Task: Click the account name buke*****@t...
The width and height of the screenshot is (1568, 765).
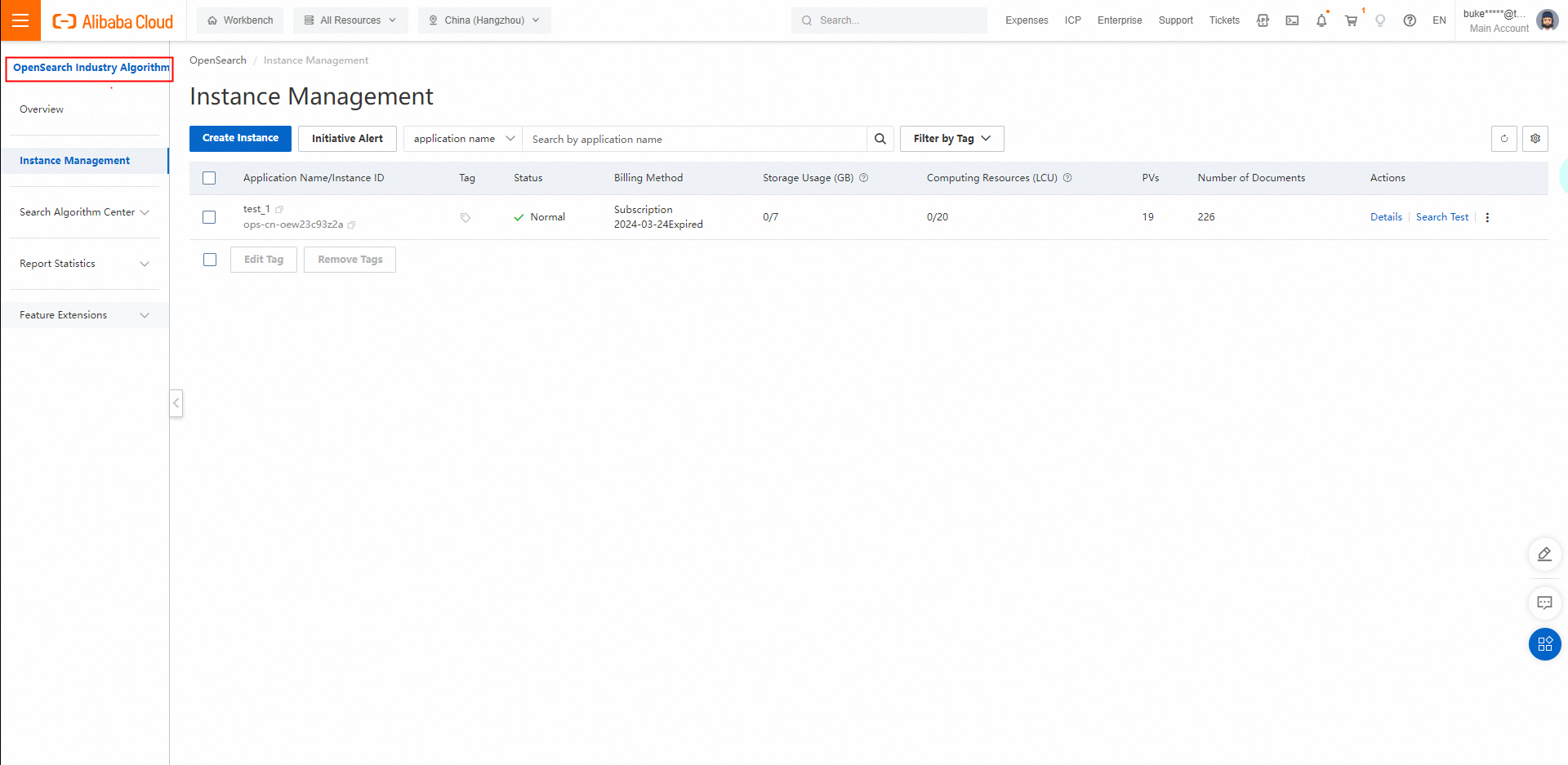Action: (1494, 13)
